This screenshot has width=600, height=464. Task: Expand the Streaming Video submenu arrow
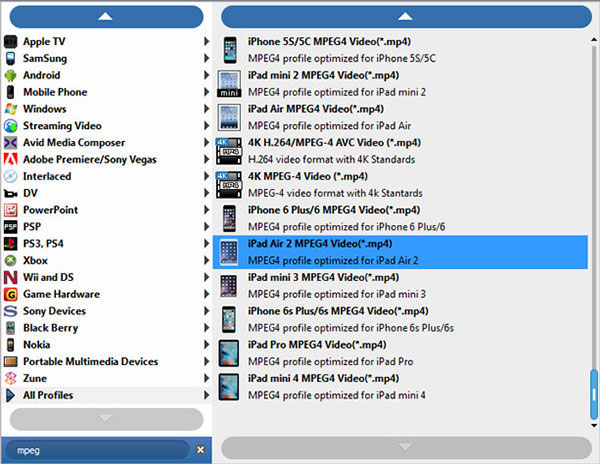(x=206, y=126)
